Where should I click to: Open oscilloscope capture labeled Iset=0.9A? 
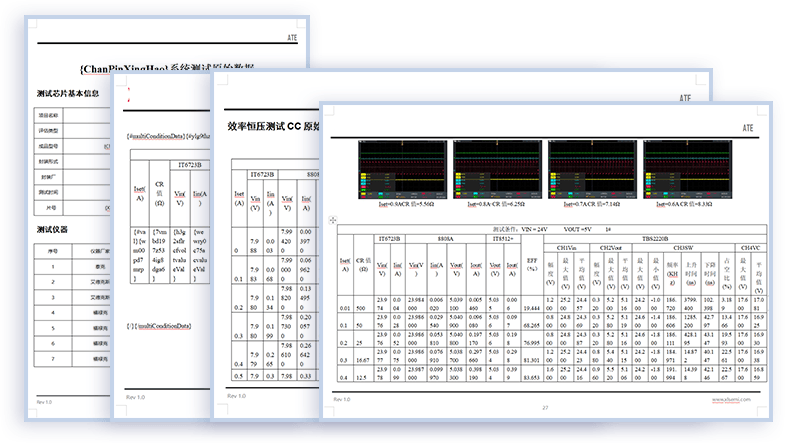click(x=403, y=169)
